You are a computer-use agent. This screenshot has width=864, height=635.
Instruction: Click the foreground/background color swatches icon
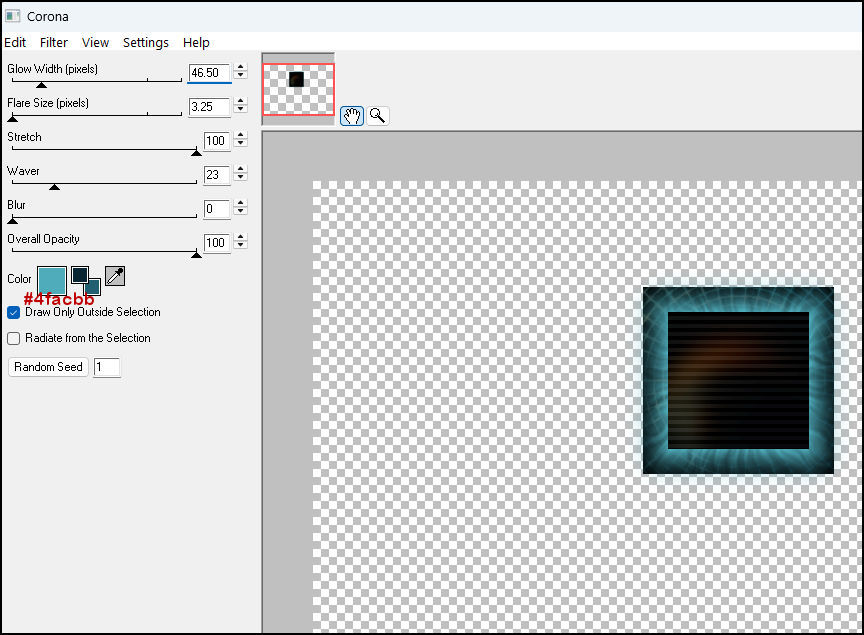pos(85,280)
